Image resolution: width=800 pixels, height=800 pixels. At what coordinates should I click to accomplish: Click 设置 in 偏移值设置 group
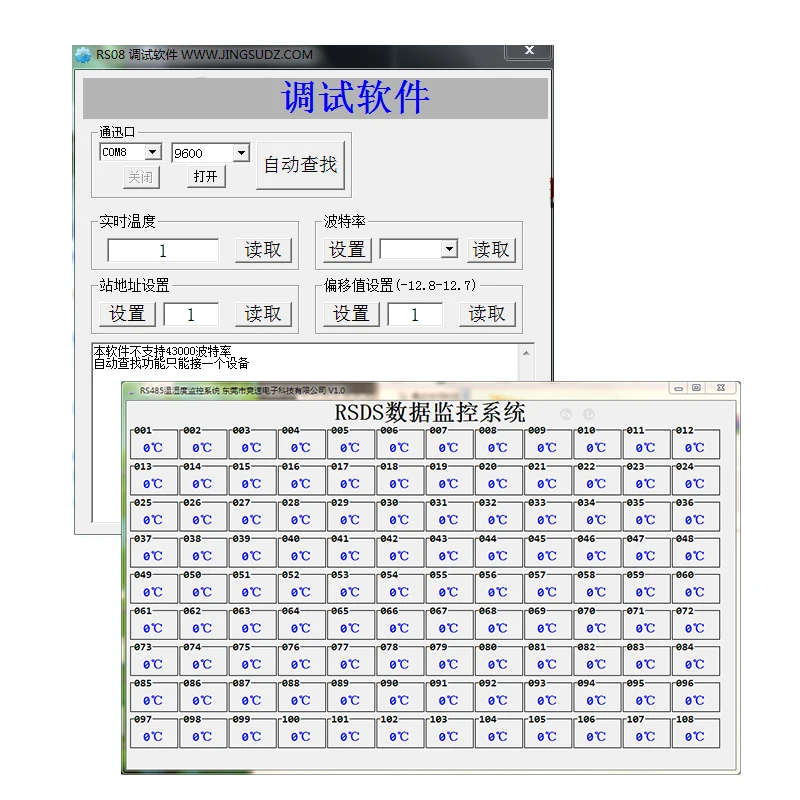tap(351, 314)
